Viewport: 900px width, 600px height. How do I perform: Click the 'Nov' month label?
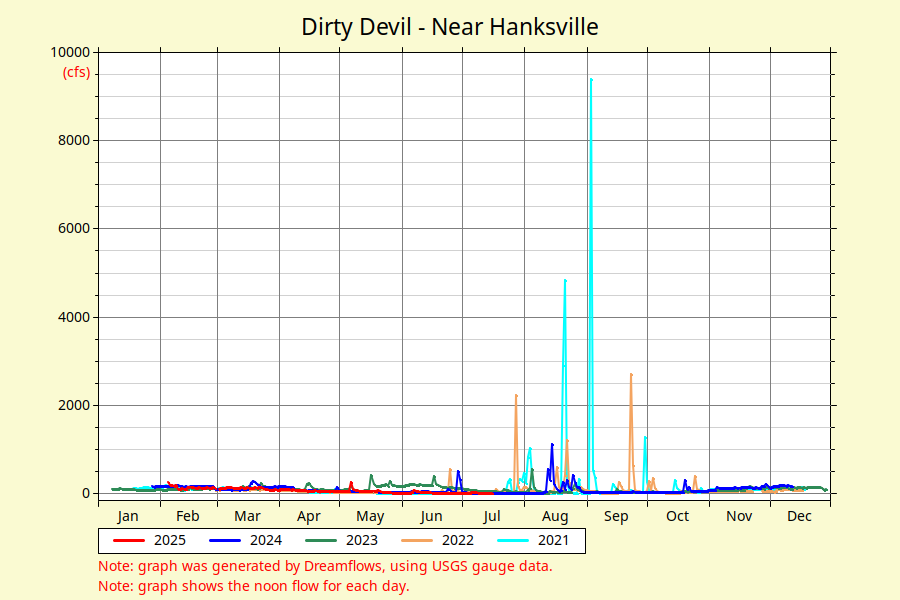tap(739, 516)
